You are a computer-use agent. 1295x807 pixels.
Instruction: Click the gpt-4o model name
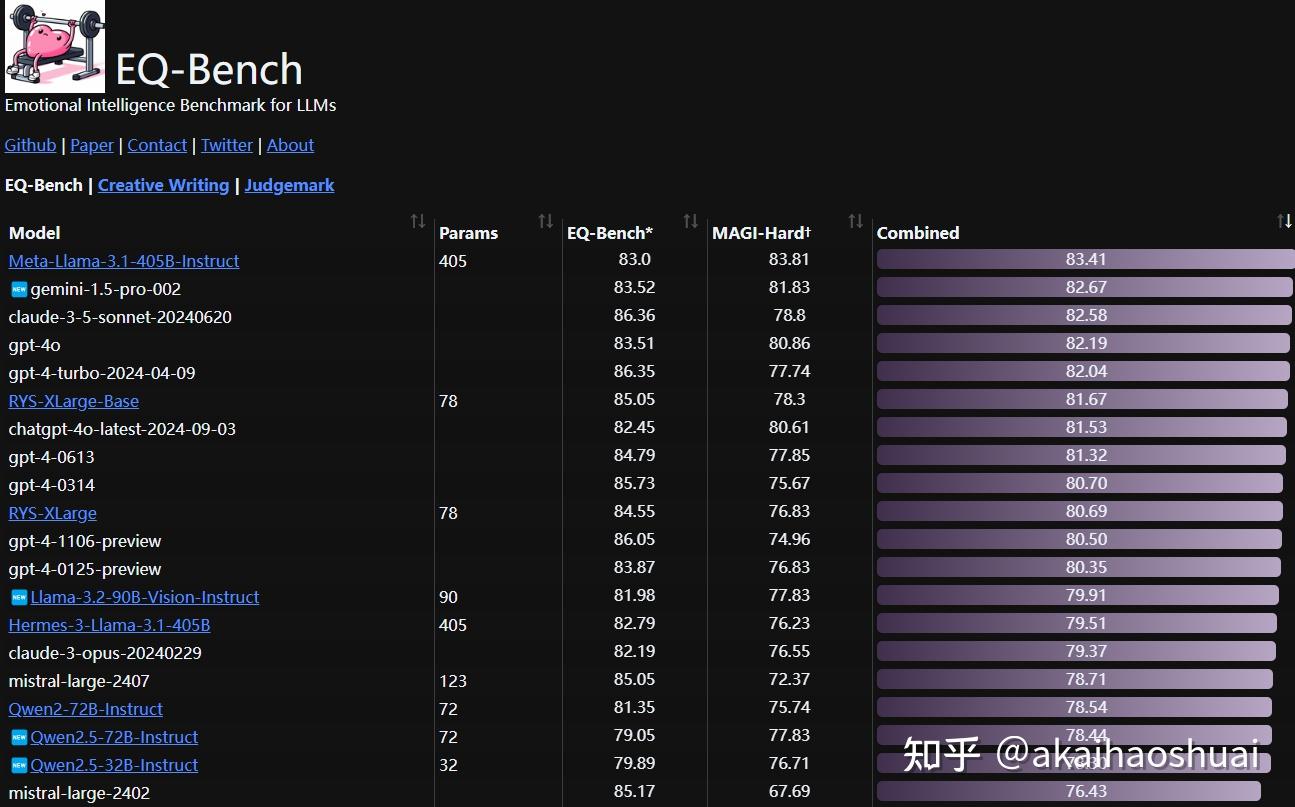pos(35,345)
